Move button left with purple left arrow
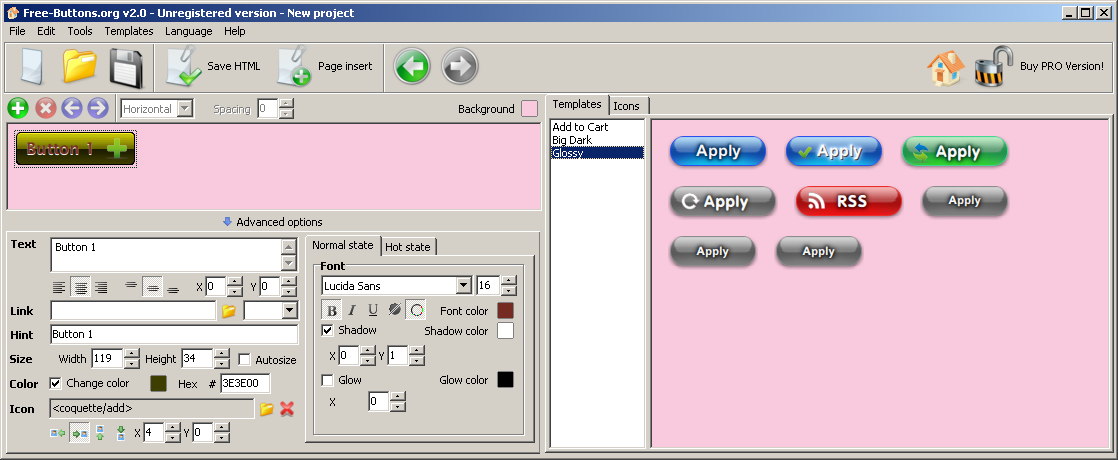Image resolution: width=1118 pixels, height=460 pixels. pyautogui.click(x=71, y=108)
